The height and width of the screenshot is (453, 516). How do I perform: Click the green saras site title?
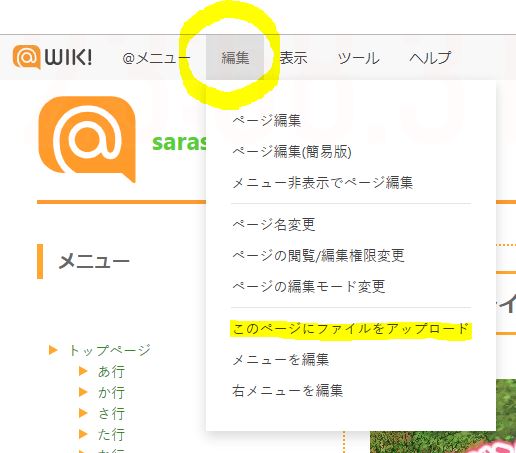click(179, 143)
